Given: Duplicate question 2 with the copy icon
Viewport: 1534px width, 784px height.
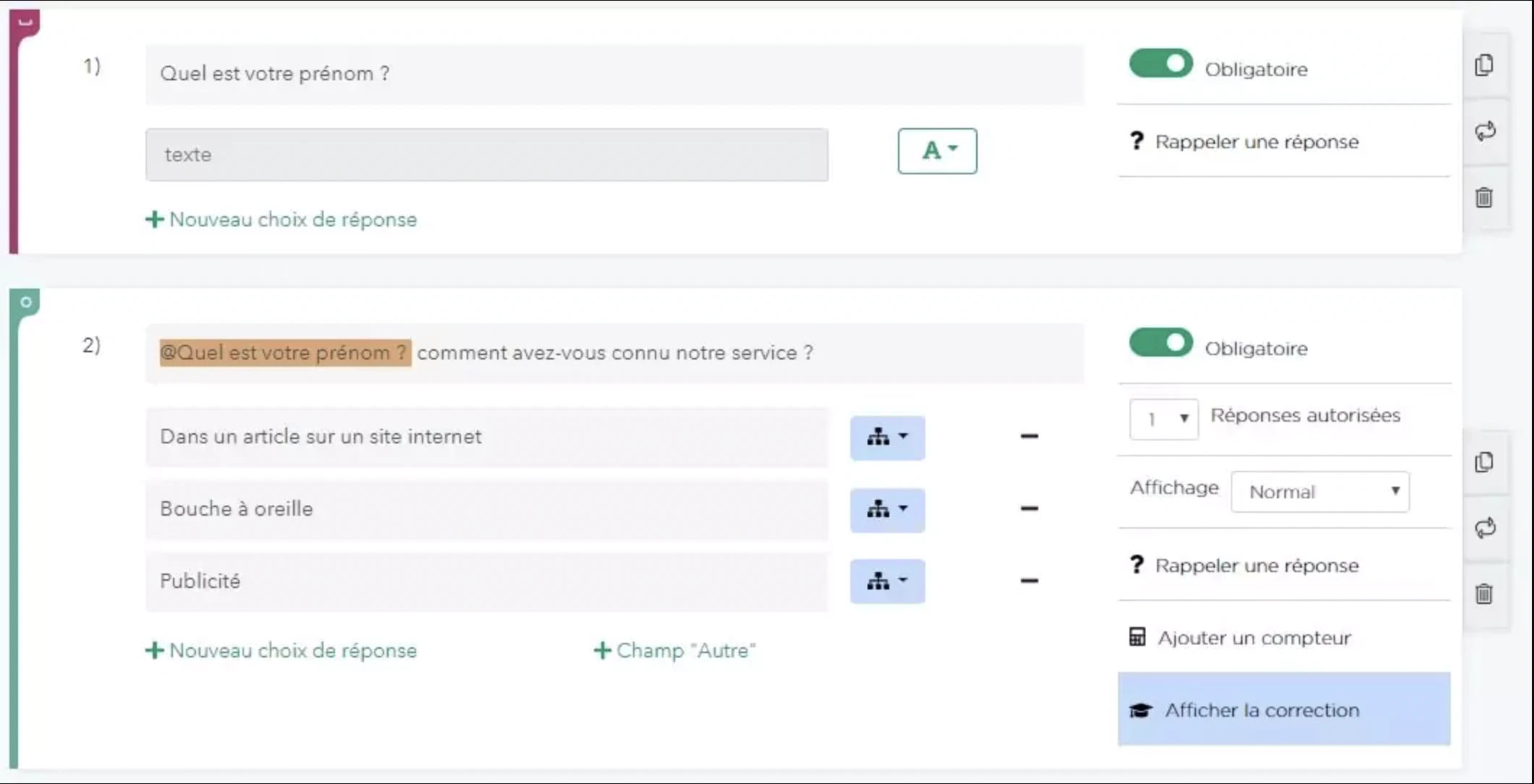Looking at the screenshot, I should [1484, 462].
